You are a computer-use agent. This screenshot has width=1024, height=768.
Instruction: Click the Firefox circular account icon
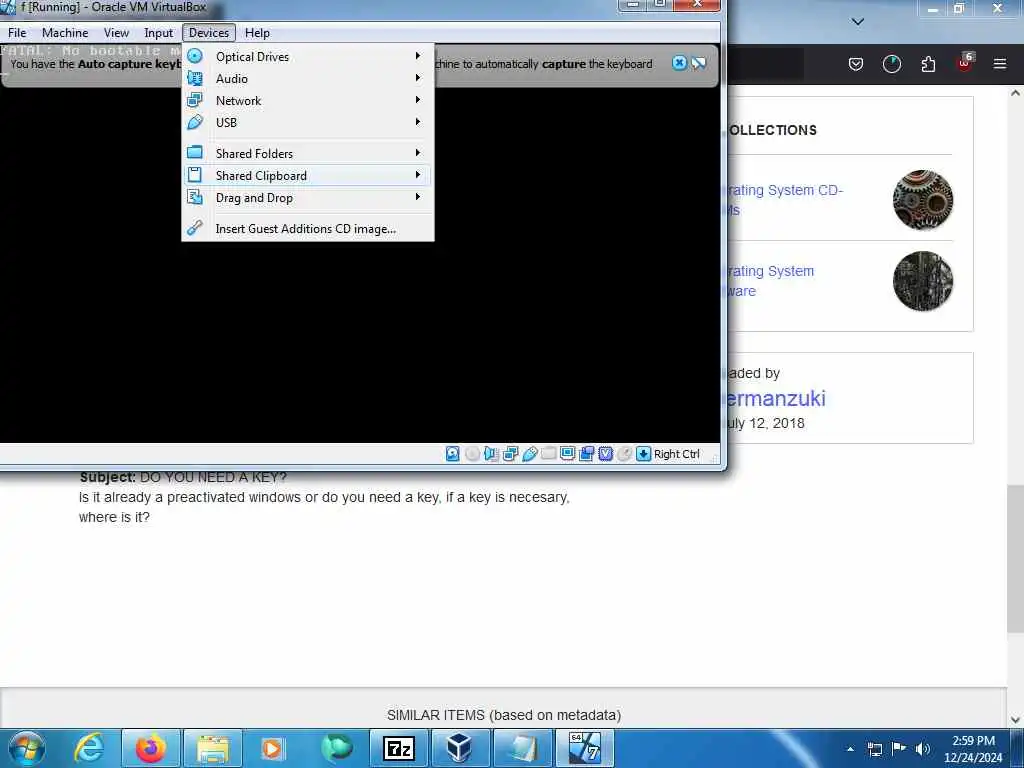click(x=891, y=64)
